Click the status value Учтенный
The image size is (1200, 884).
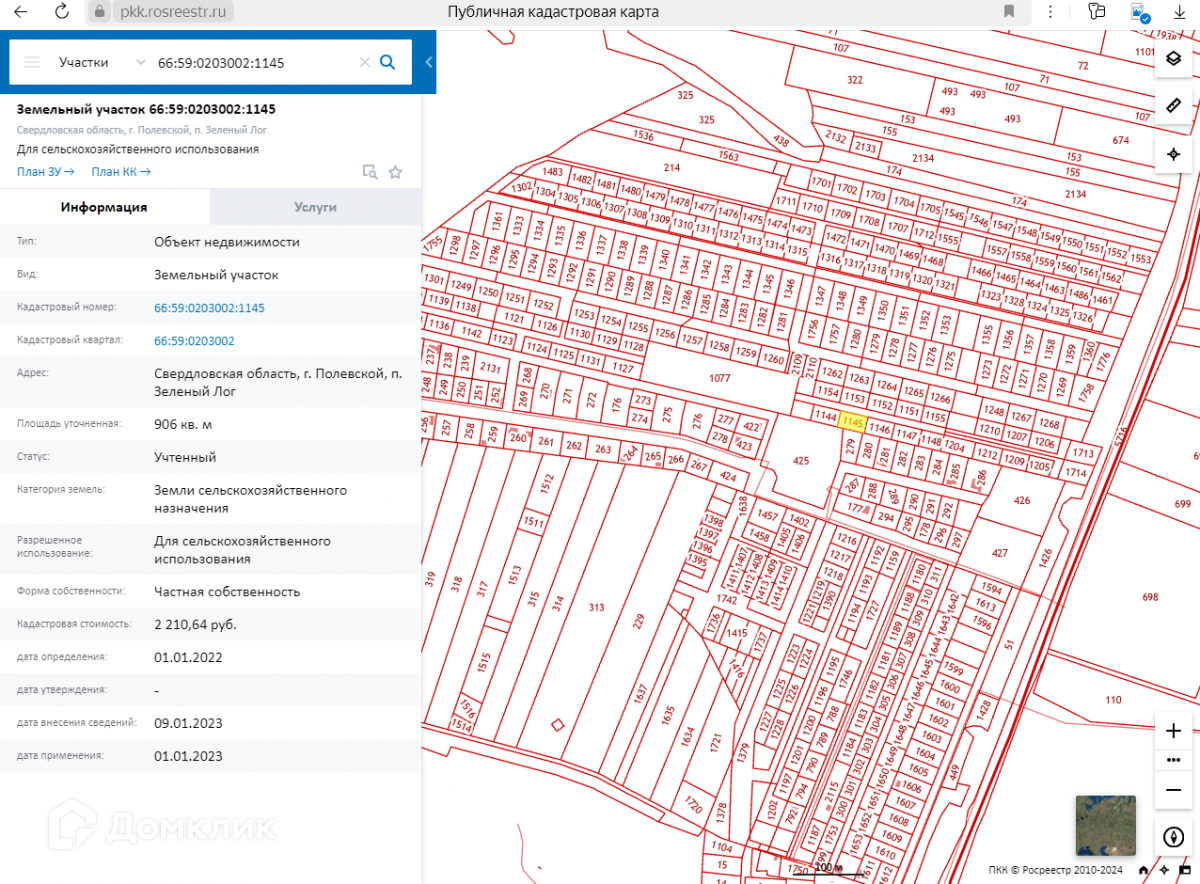click(x=185, y=457)
